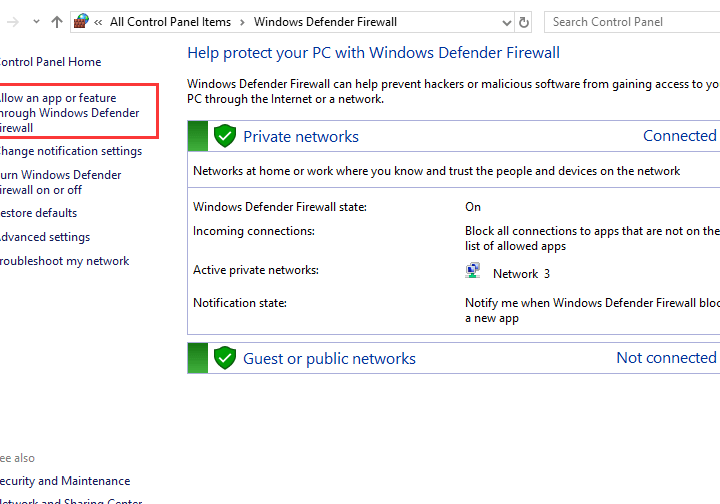Viewport: 720px width, 504px height.
Task: Select the Network 3 text
Action: pos(521,274)
